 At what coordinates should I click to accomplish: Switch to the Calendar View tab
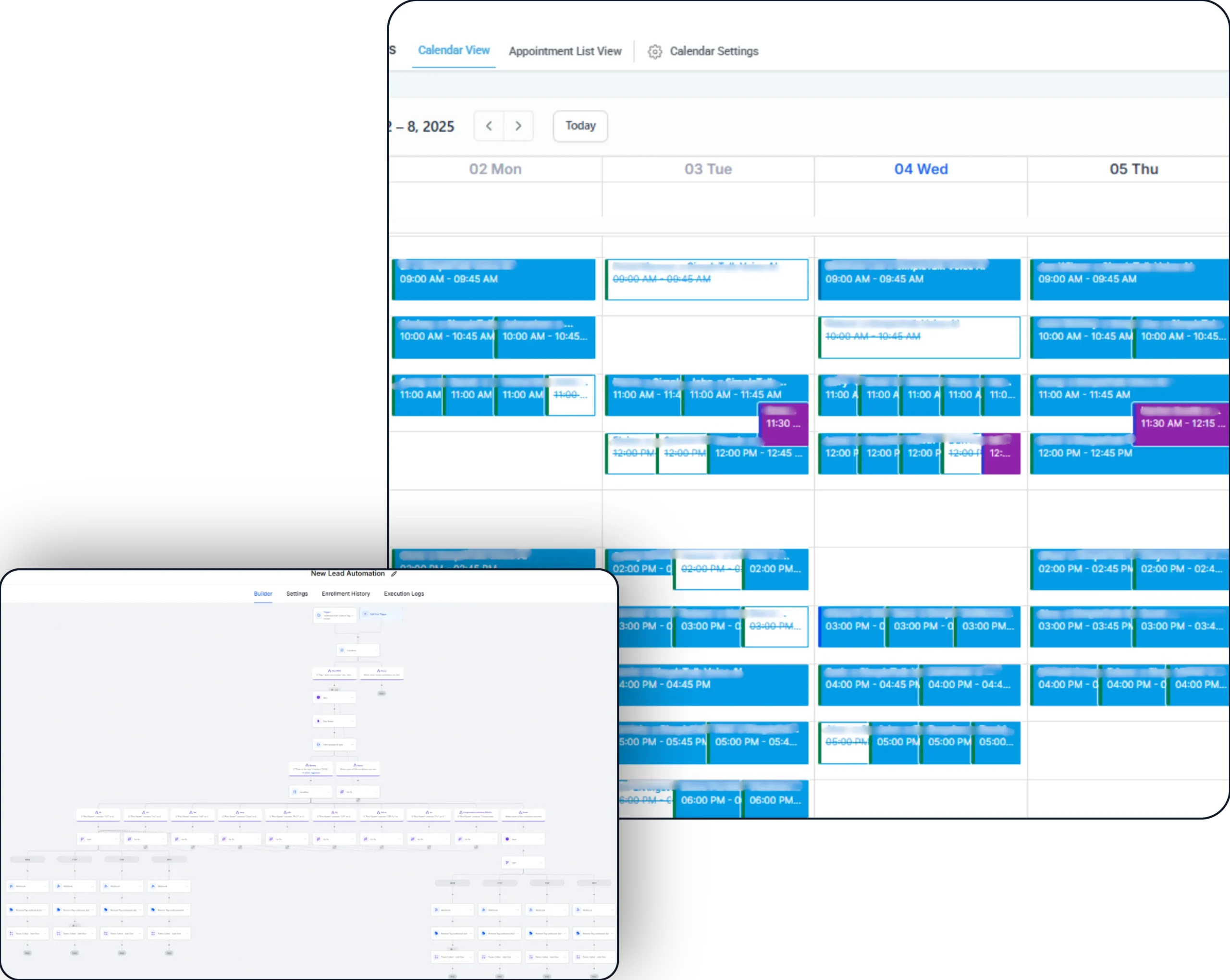(454, 50)
